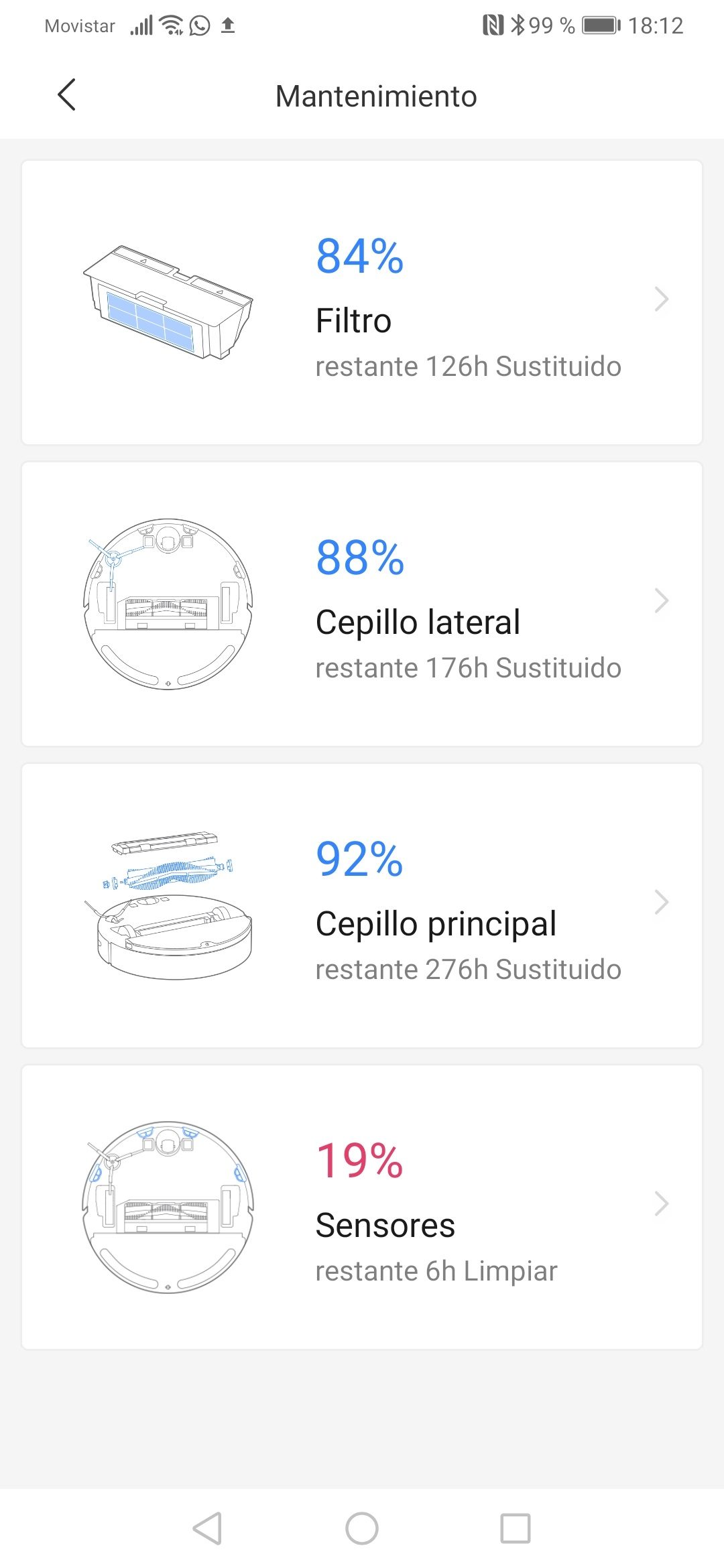Tap "restante 6h Limpiar" text
This screenshot has width=724, height=1568.
coord(436,1271)
